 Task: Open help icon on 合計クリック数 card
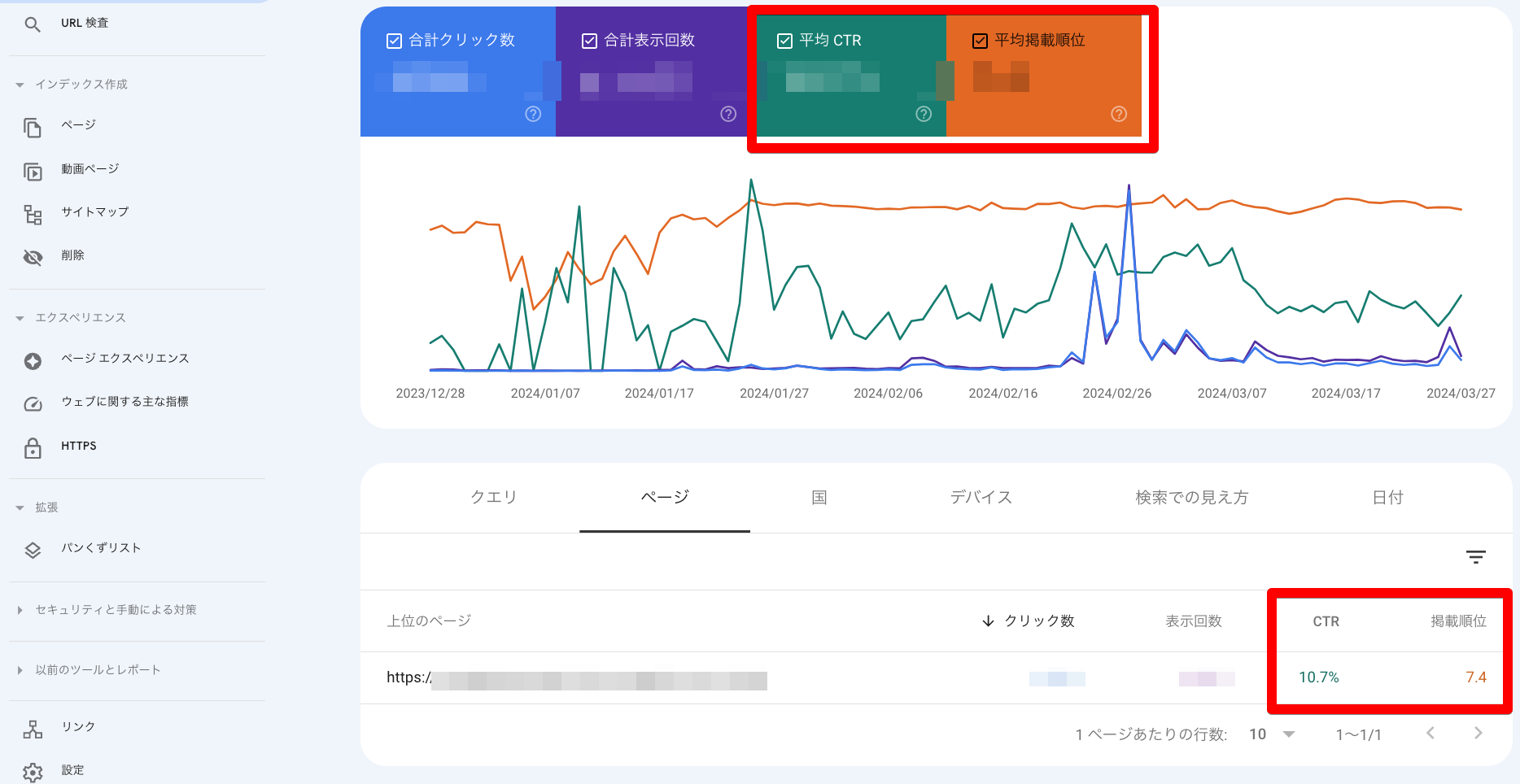[533, 114]
